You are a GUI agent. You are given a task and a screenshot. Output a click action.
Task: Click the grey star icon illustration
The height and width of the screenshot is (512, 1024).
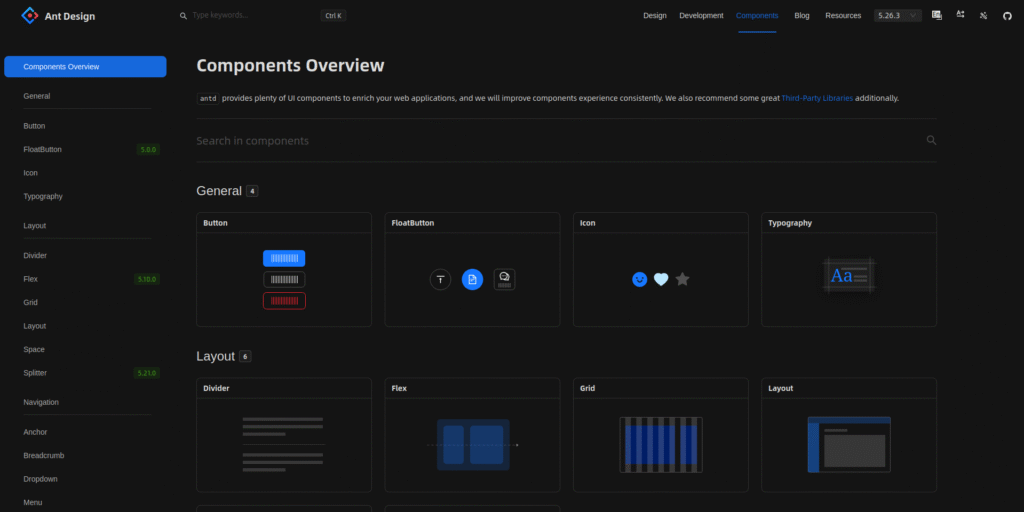point(682,280)
